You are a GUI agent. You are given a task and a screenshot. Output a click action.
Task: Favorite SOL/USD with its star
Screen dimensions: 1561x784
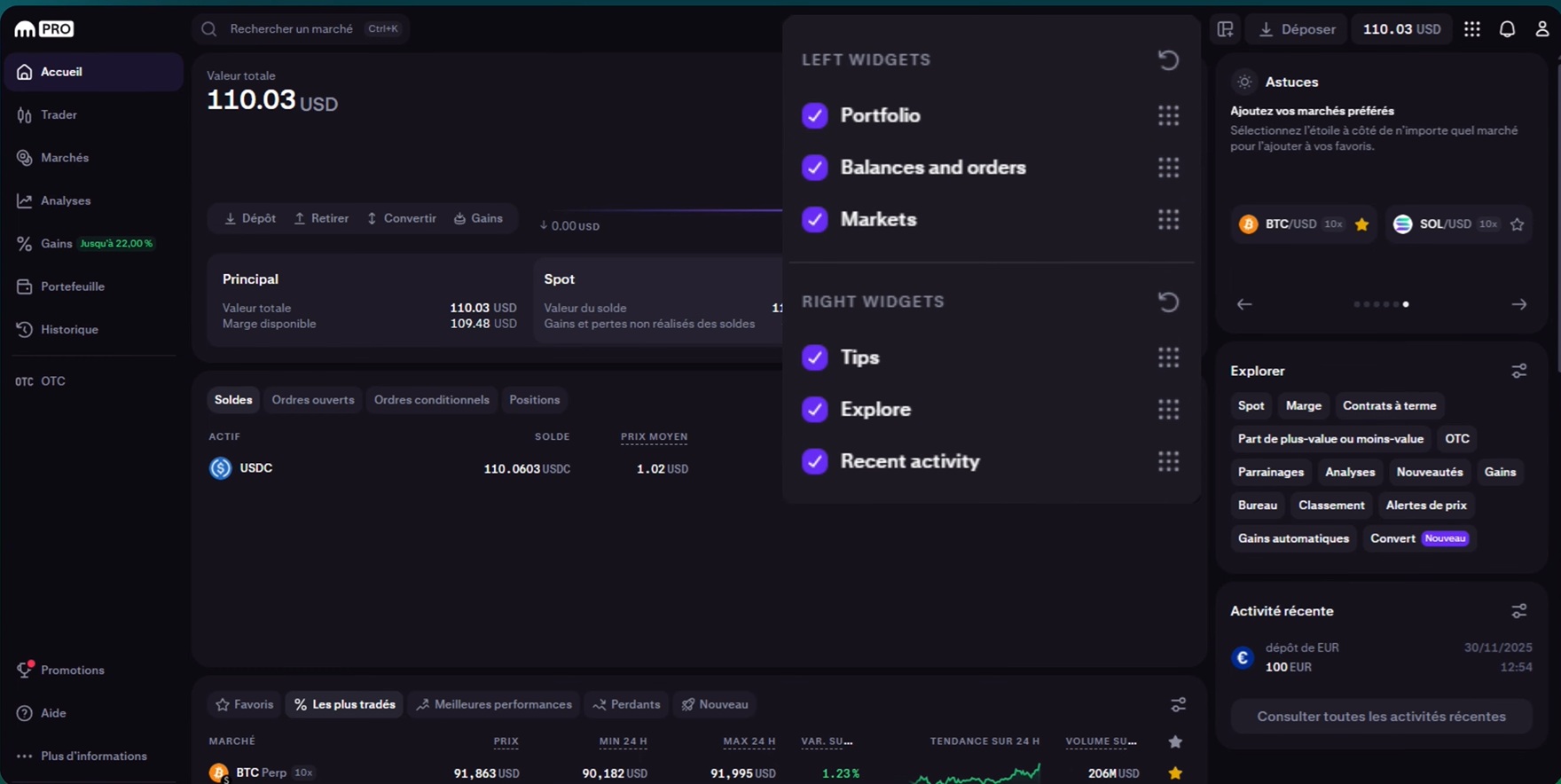click(1518, 224)
